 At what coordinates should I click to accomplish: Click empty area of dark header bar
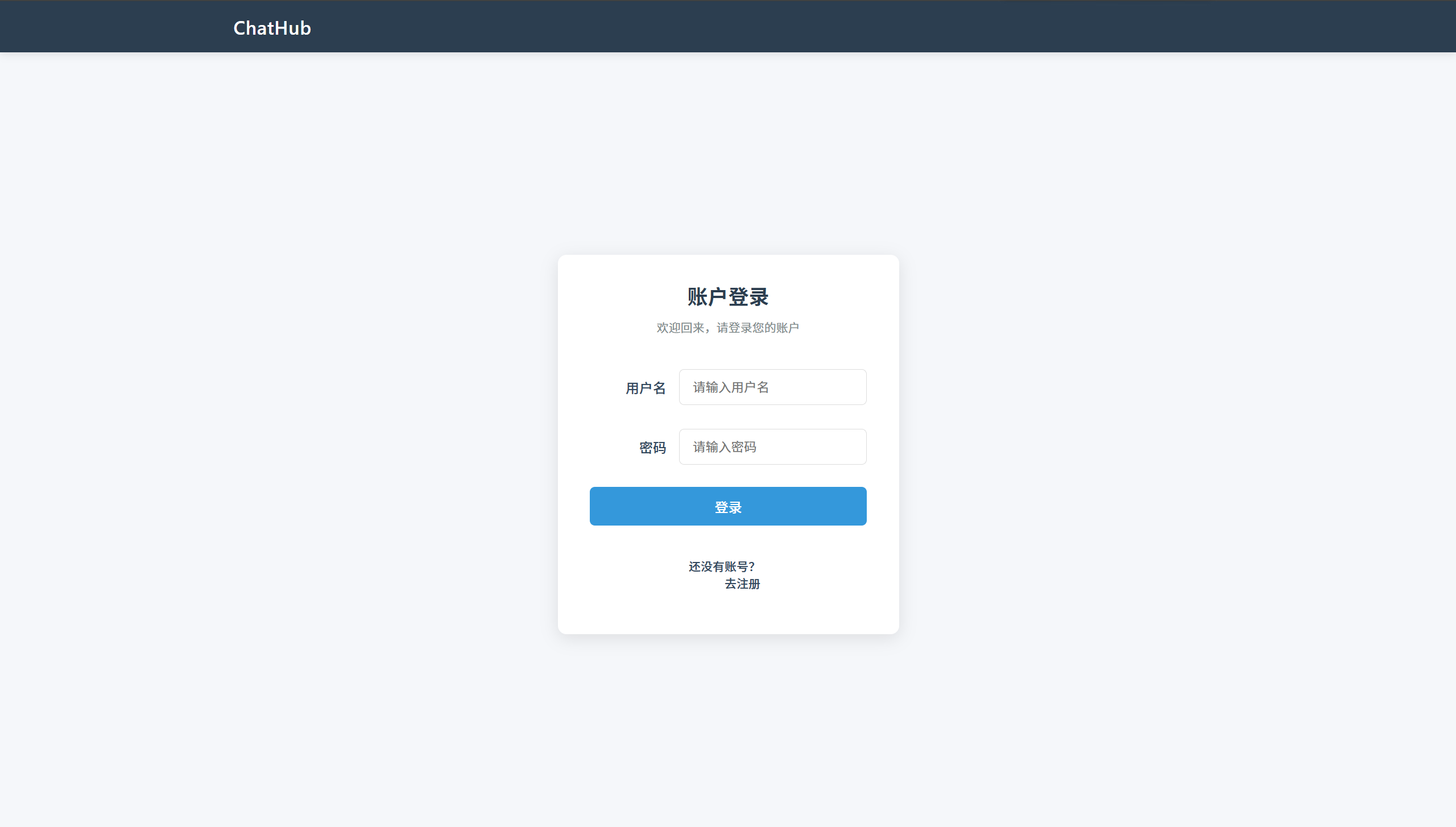pyautogui.click(x=853, y=26)
